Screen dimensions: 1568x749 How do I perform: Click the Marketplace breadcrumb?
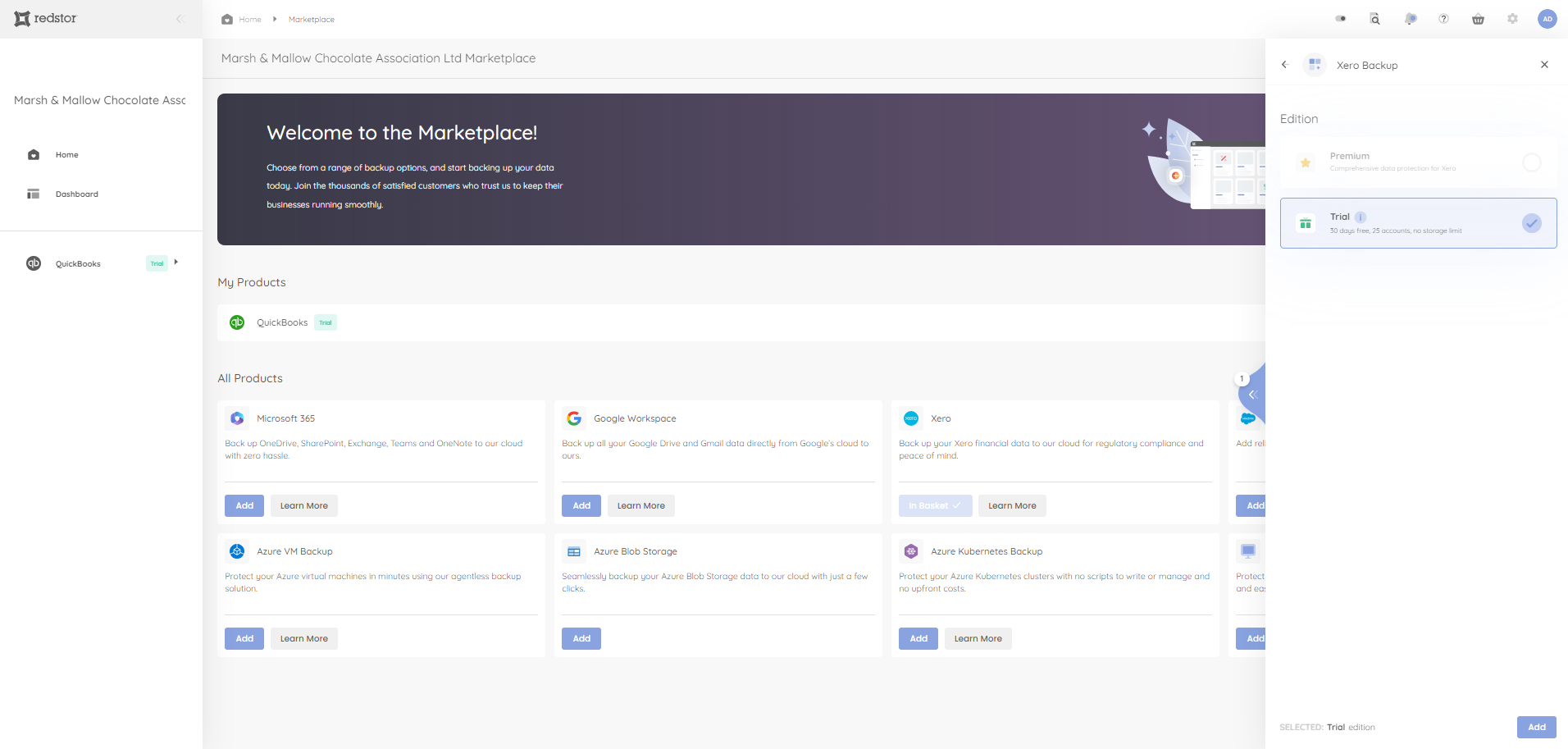(x=312, y=20)
